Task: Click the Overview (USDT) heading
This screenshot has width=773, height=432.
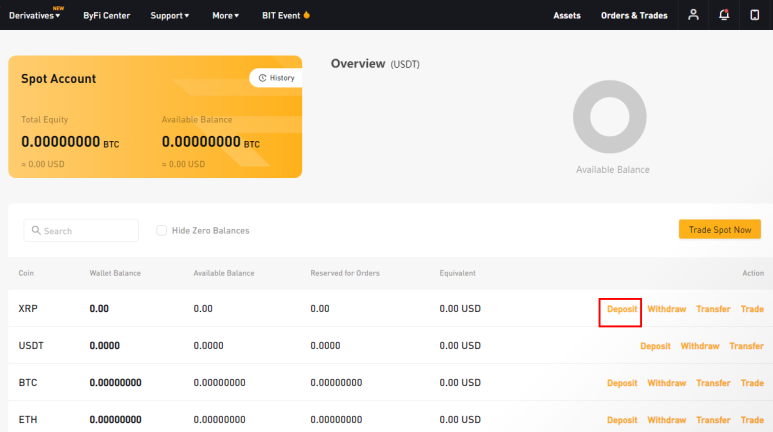Action: pyautogui.click(x=375, y=64)
